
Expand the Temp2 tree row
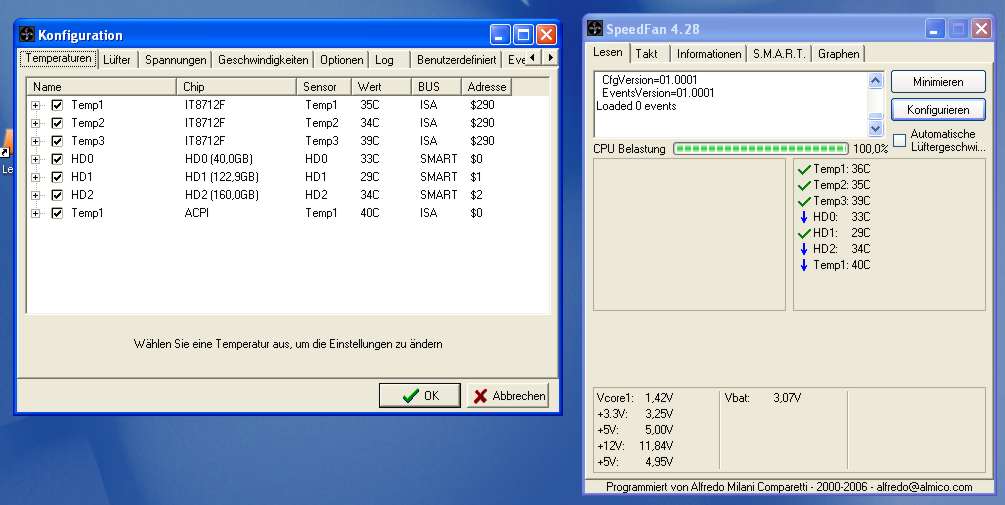(35, 123)
